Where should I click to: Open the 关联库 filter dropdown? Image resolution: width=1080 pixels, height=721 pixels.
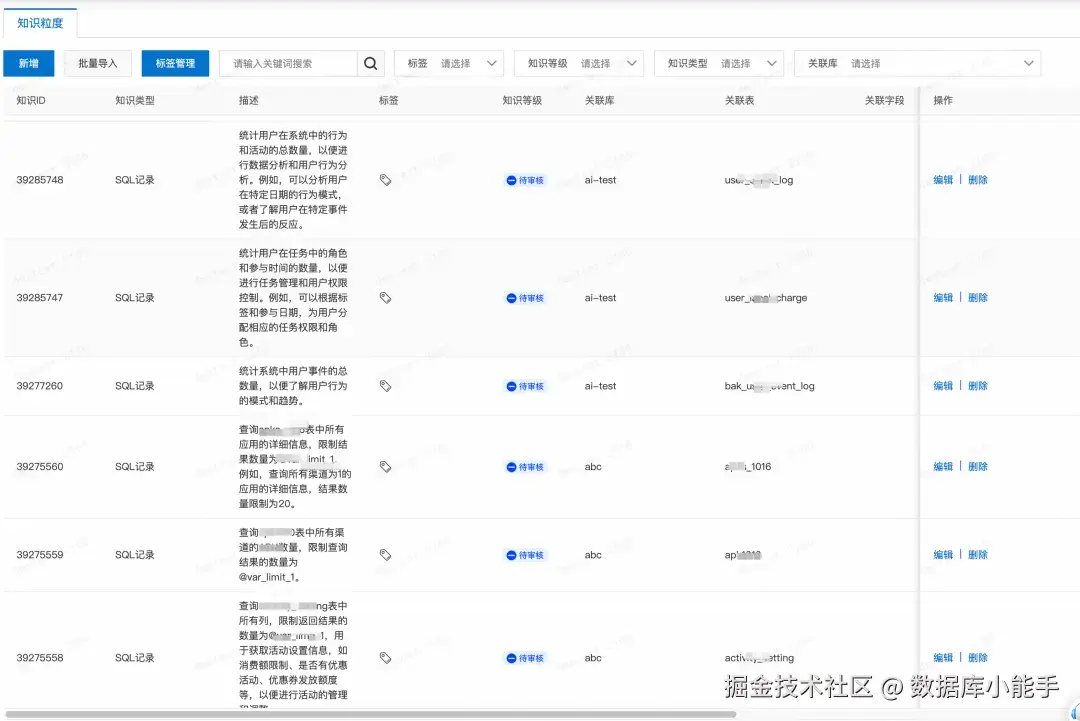tap(917, 63)
